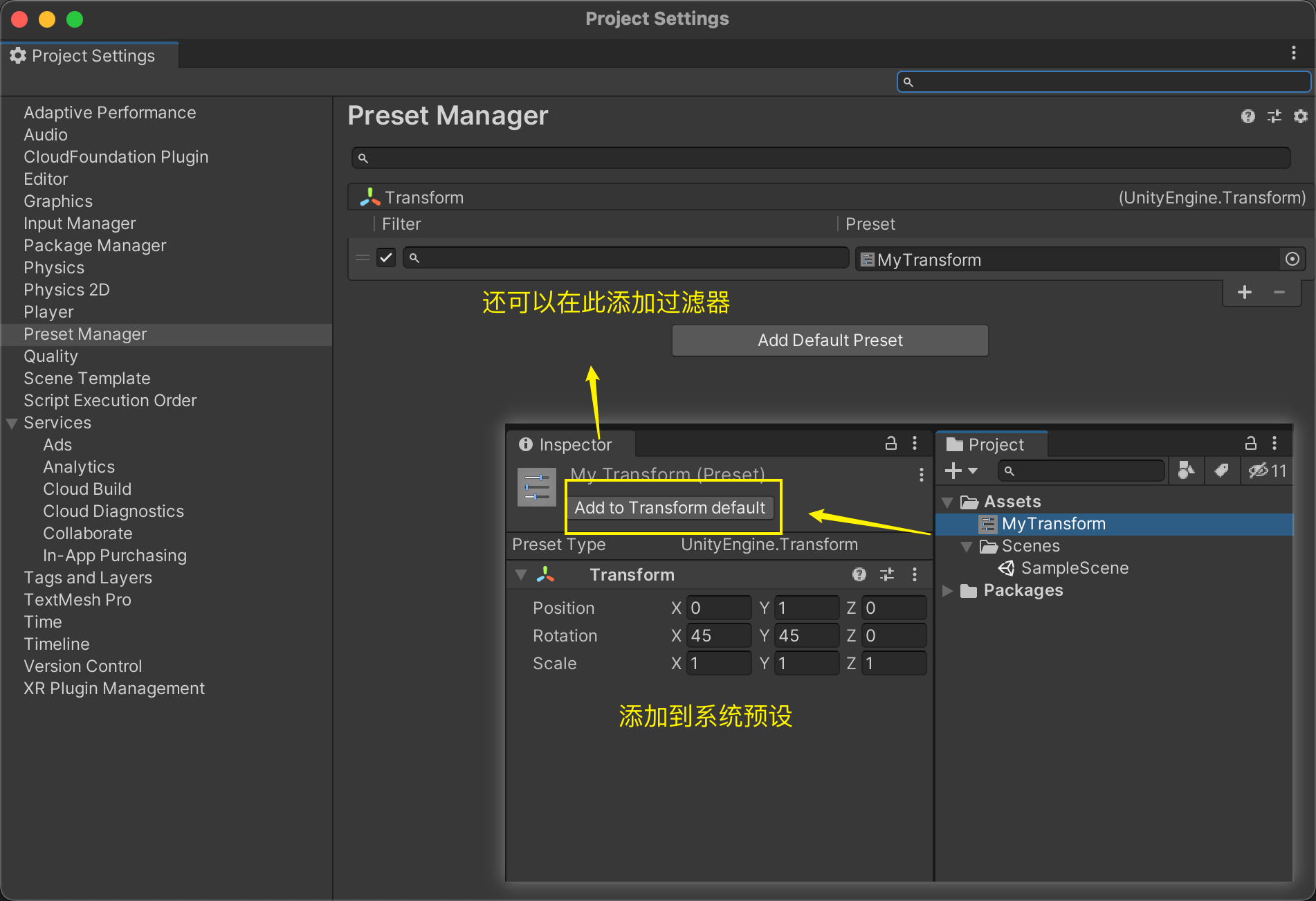
Task: Select Physics 2D in settings list
Action: click(x=66, y=290)
